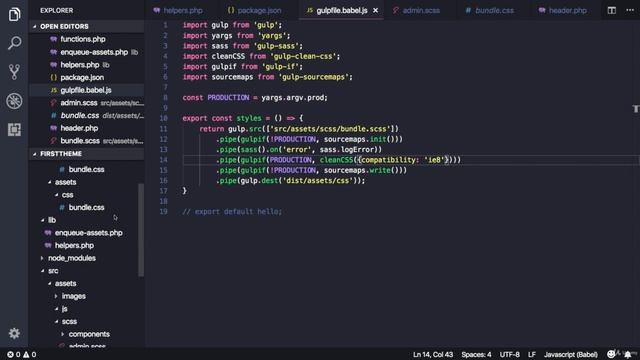Viewport: 640px width, 360px height.
Task: Open functions.php in Open Editors
Action: click(87, 39)
